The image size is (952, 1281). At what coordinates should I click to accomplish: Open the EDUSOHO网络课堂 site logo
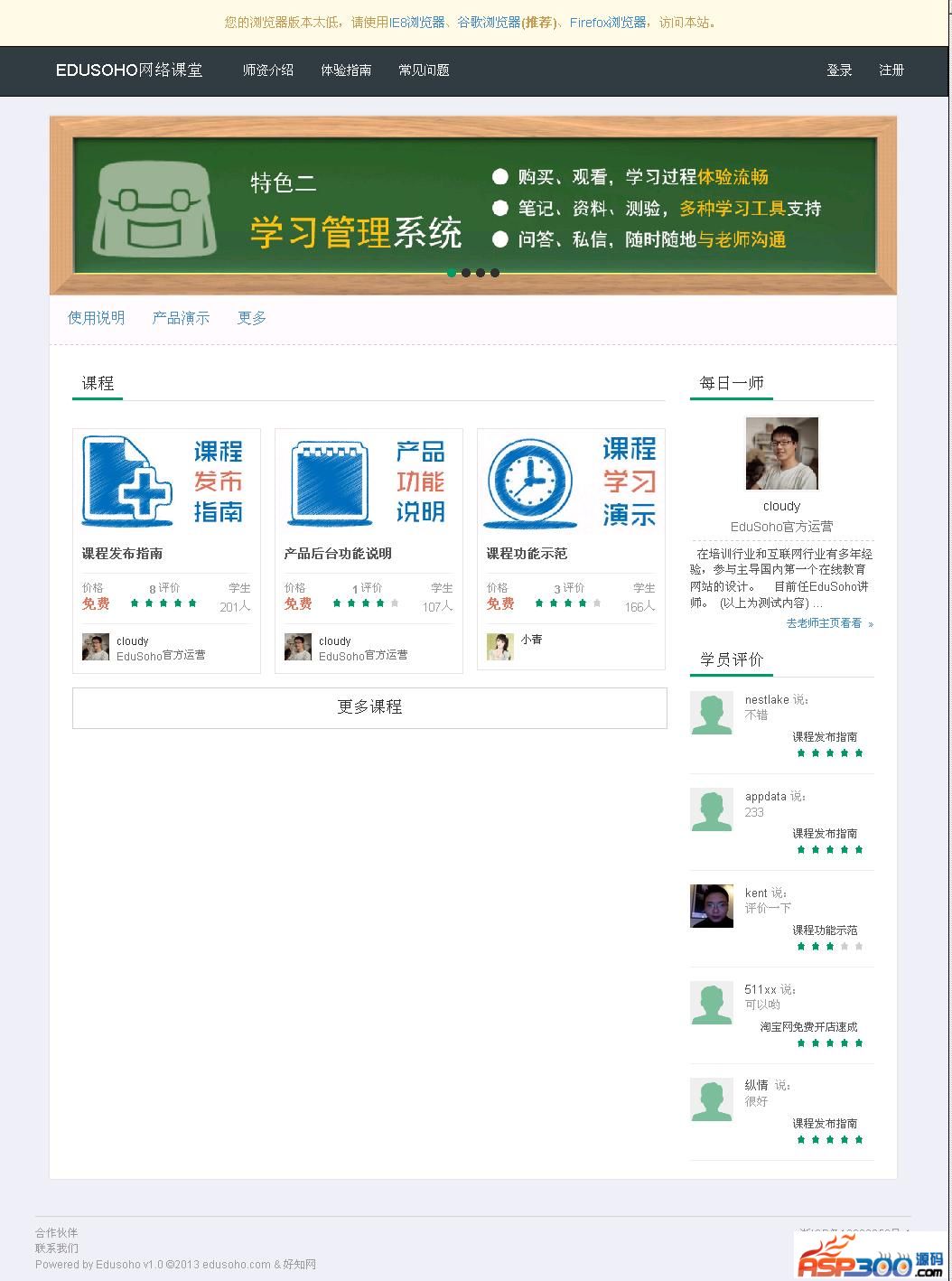point(129,70)
